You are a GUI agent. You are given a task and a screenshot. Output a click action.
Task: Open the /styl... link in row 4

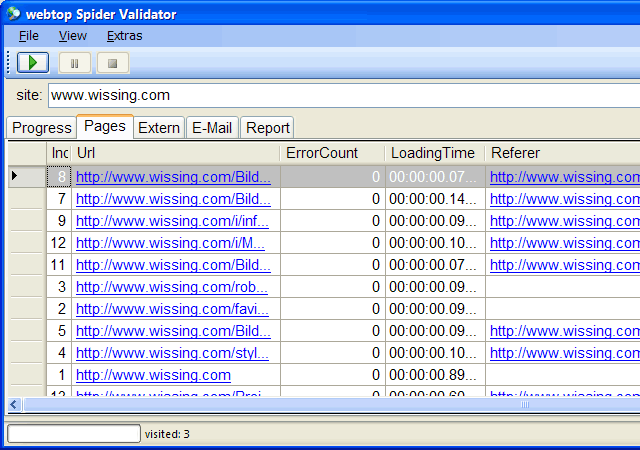172,353
